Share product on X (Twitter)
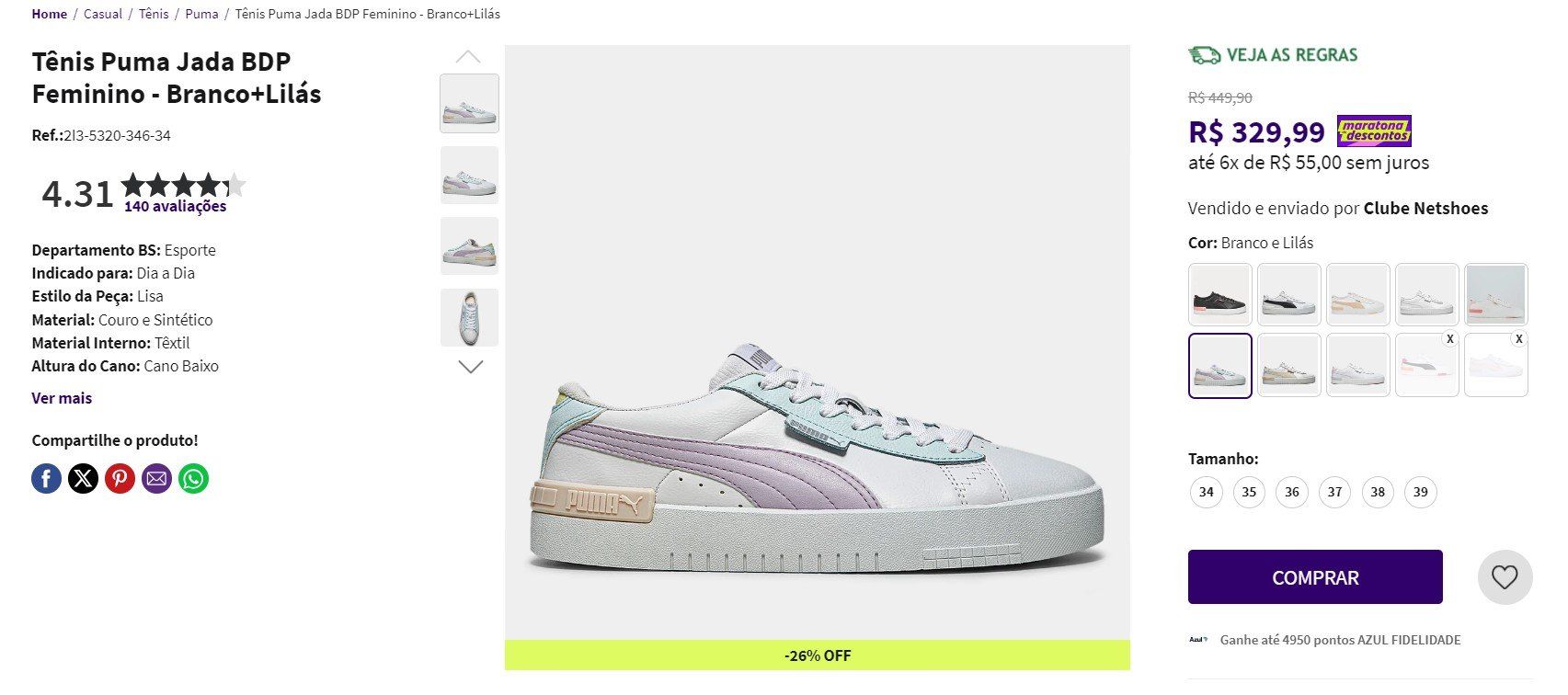This screenshot has width=1568, height=695. click(83, 478)
